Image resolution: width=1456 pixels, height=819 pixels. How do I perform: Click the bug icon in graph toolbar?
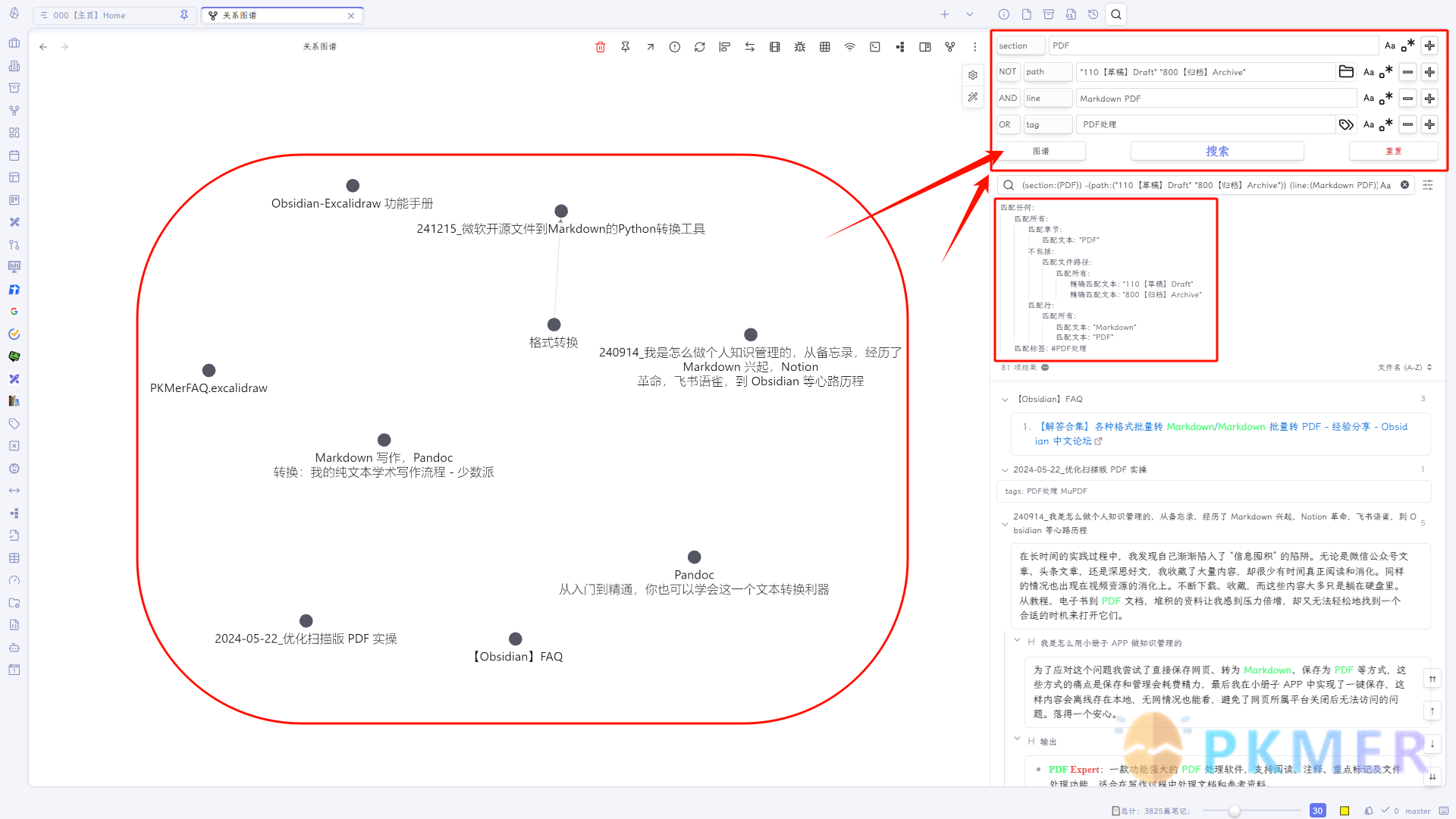pos(799,47)
